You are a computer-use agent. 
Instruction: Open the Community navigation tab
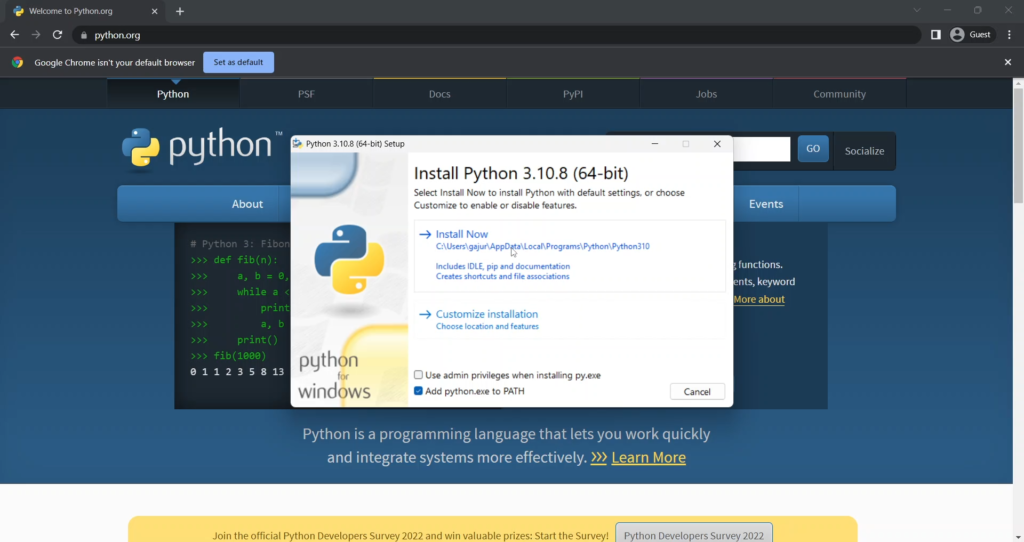(839, 94)
